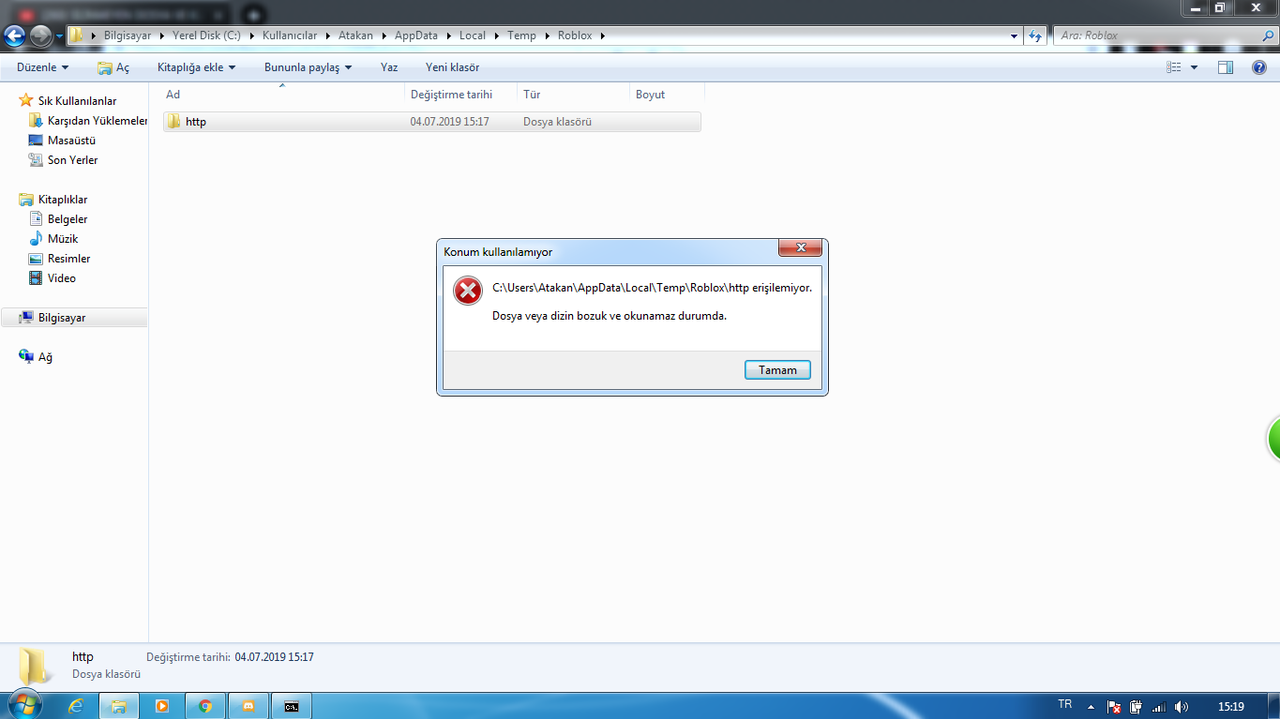Click the power/battery tray icon
1280x719 pixels.
click(x=1137, y=706)
